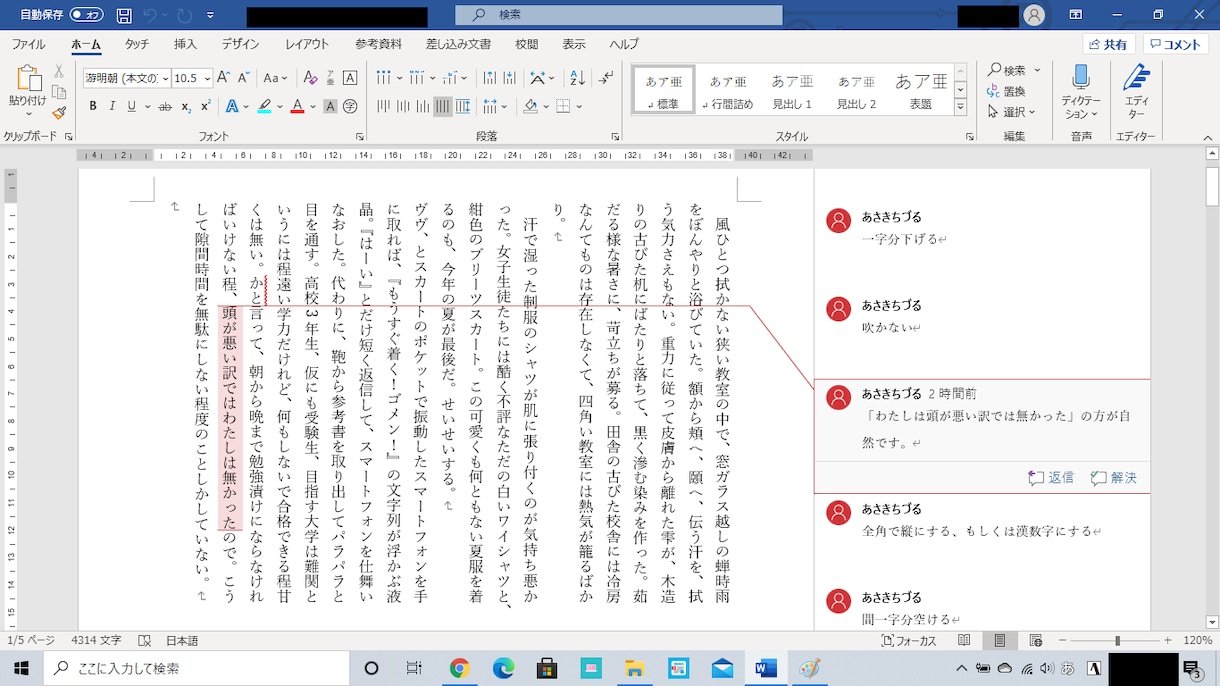Click the Format Painter brush icon
Screen dimensions: 1220x686
click(59, 113)
